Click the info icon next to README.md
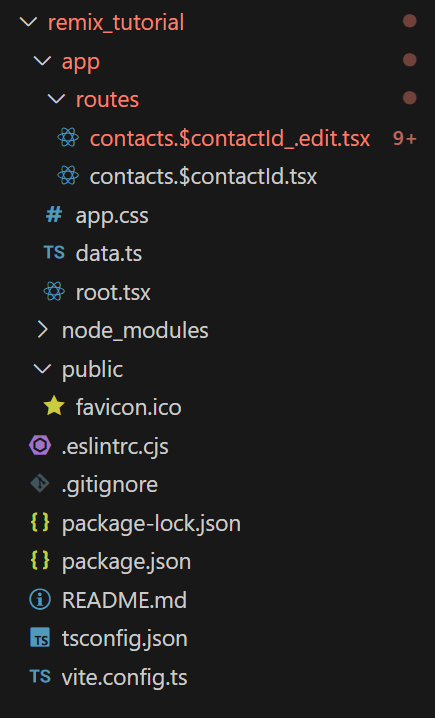Screen dimensions: 435x718 (40, 599)
